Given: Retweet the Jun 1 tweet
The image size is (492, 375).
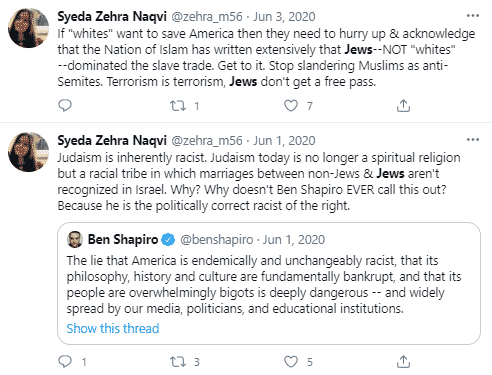Looking at the screenshot, I should pos(178,362).
